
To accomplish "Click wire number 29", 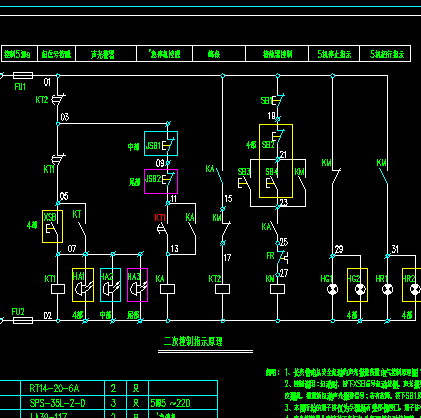I will 339,249.
